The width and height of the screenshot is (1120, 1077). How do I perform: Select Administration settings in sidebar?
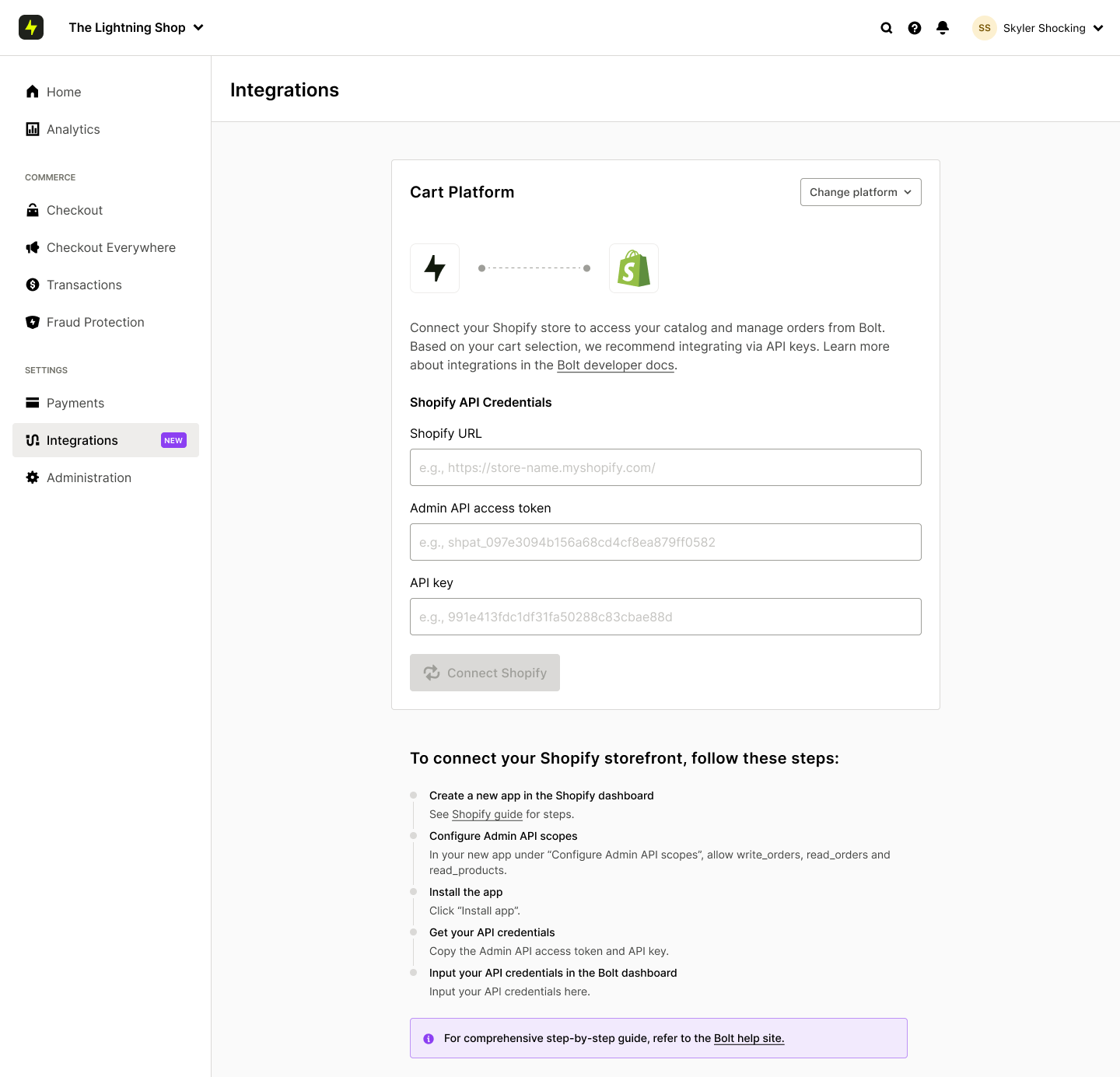[89, 477]
